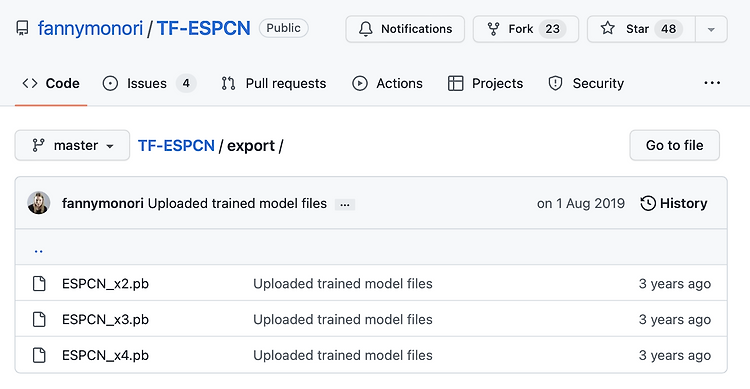Show more navigation items via ellipsis

tap(712, 83)
